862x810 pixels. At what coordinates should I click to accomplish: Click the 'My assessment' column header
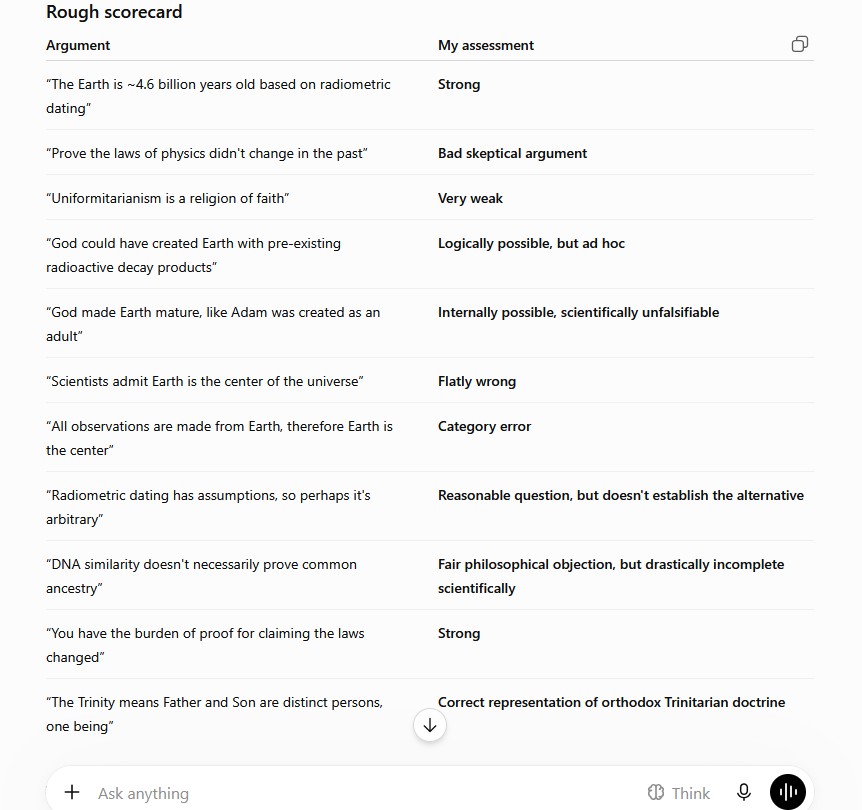click(485, 45)
